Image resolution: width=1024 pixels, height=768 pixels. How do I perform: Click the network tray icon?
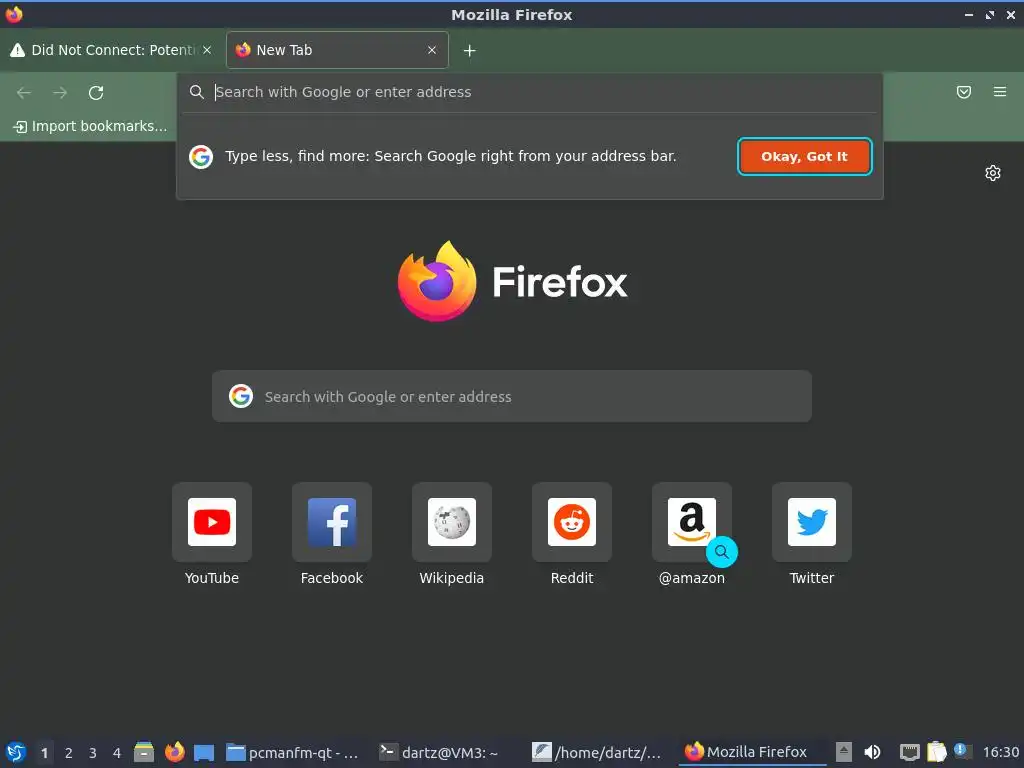click(909, 752)
